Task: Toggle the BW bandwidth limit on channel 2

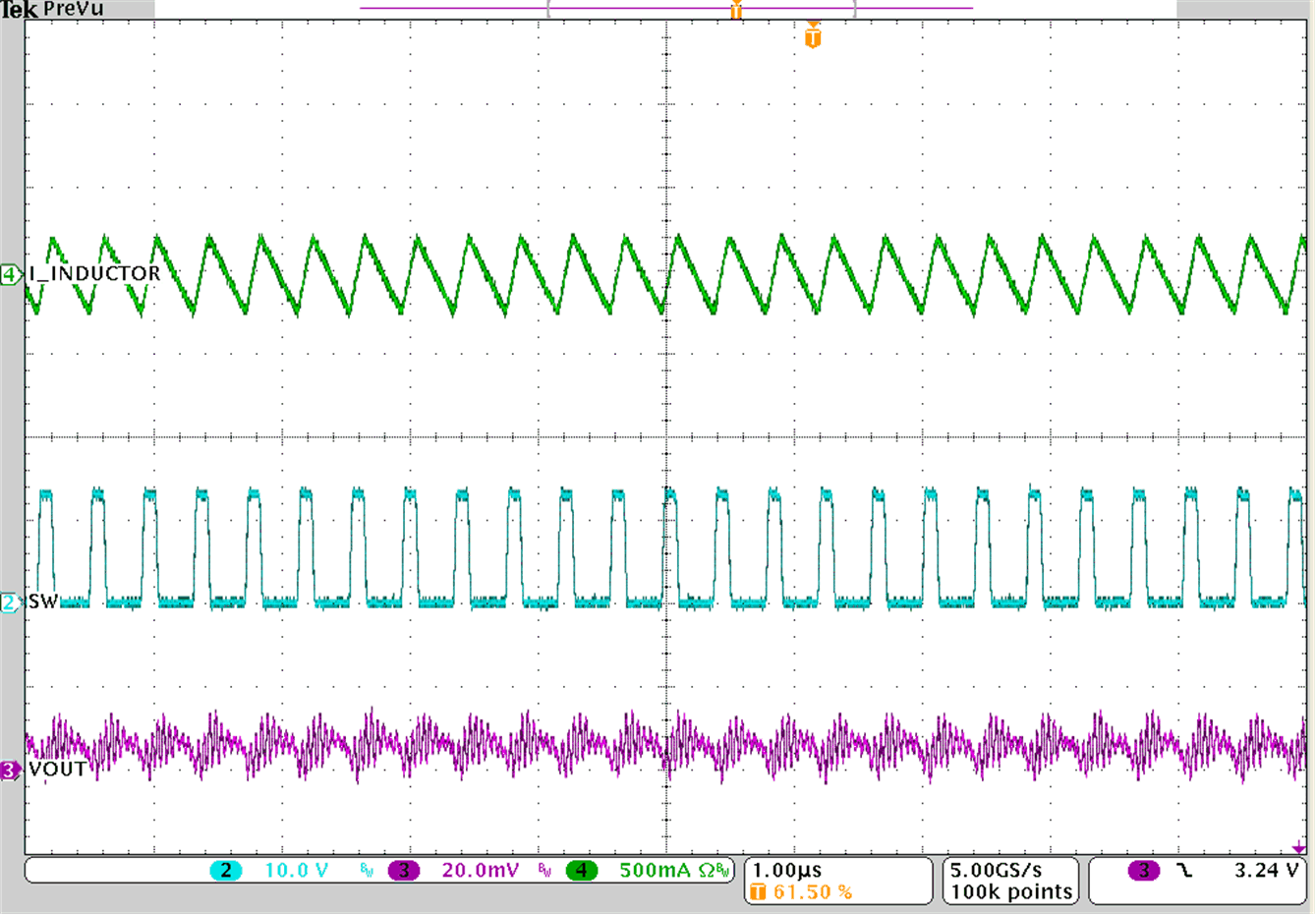Action: coord(365,870)
